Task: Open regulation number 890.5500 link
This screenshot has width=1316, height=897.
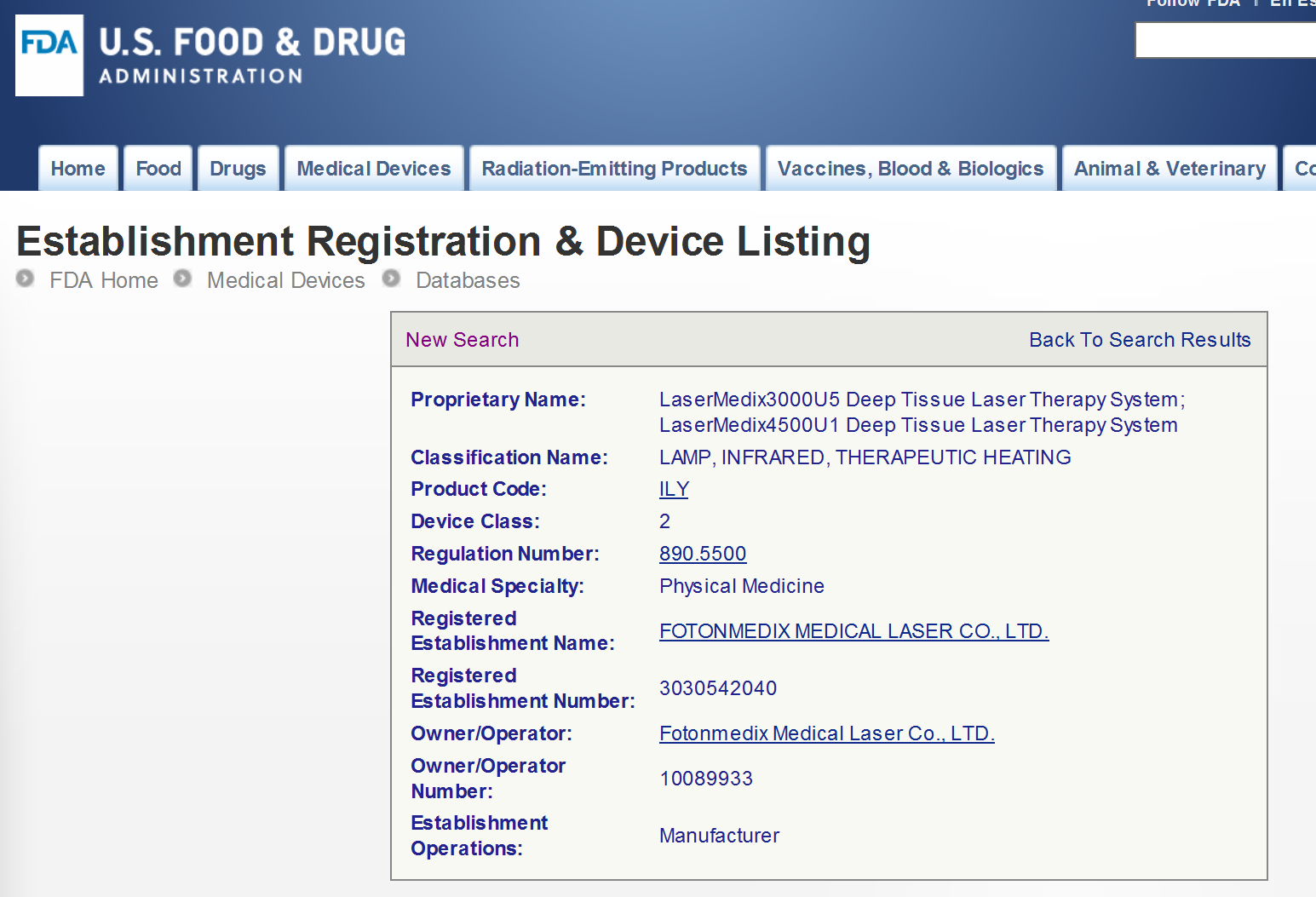Action: [703, 554]
